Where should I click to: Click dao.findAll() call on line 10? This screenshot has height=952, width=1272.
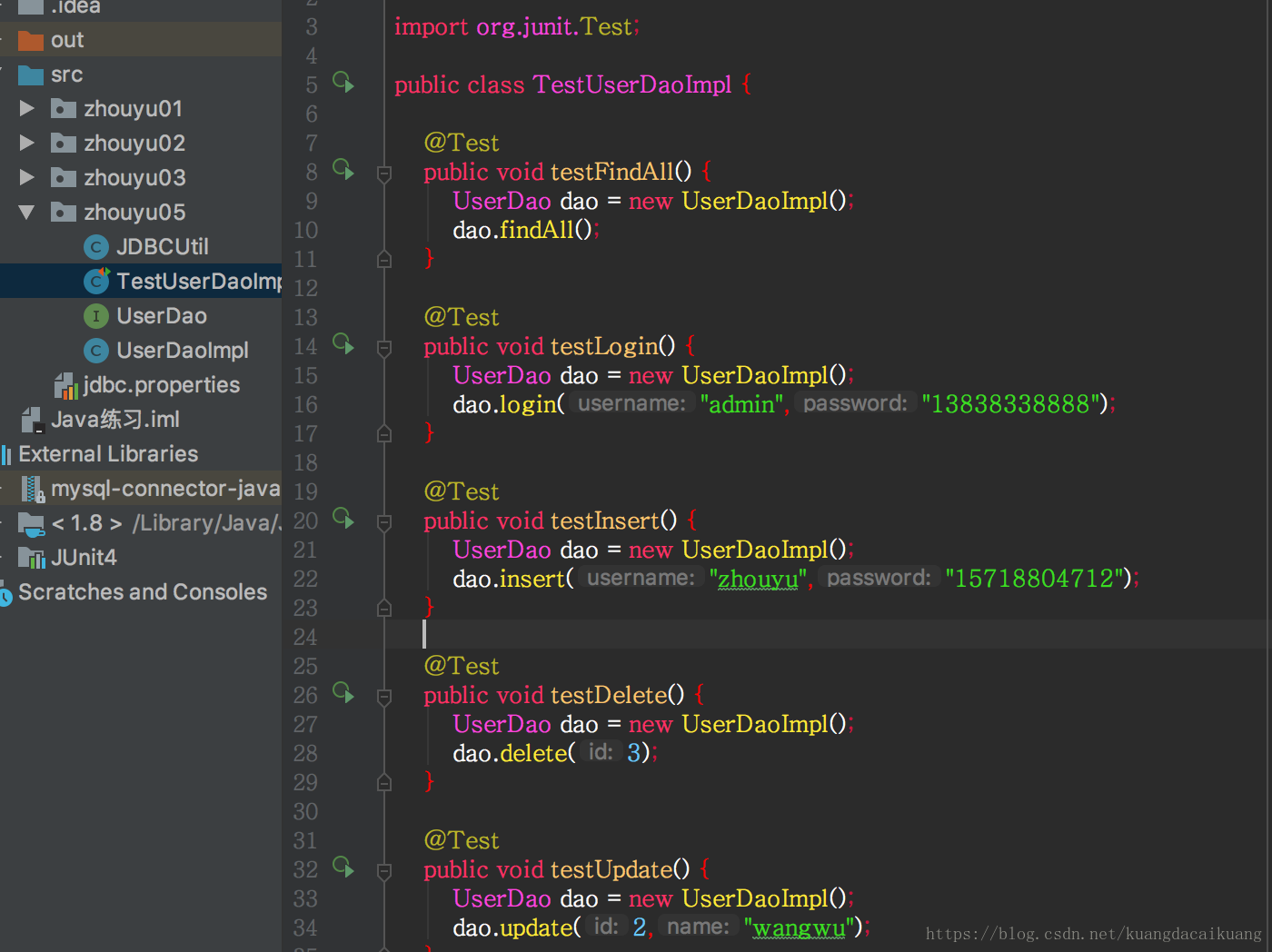526,230
